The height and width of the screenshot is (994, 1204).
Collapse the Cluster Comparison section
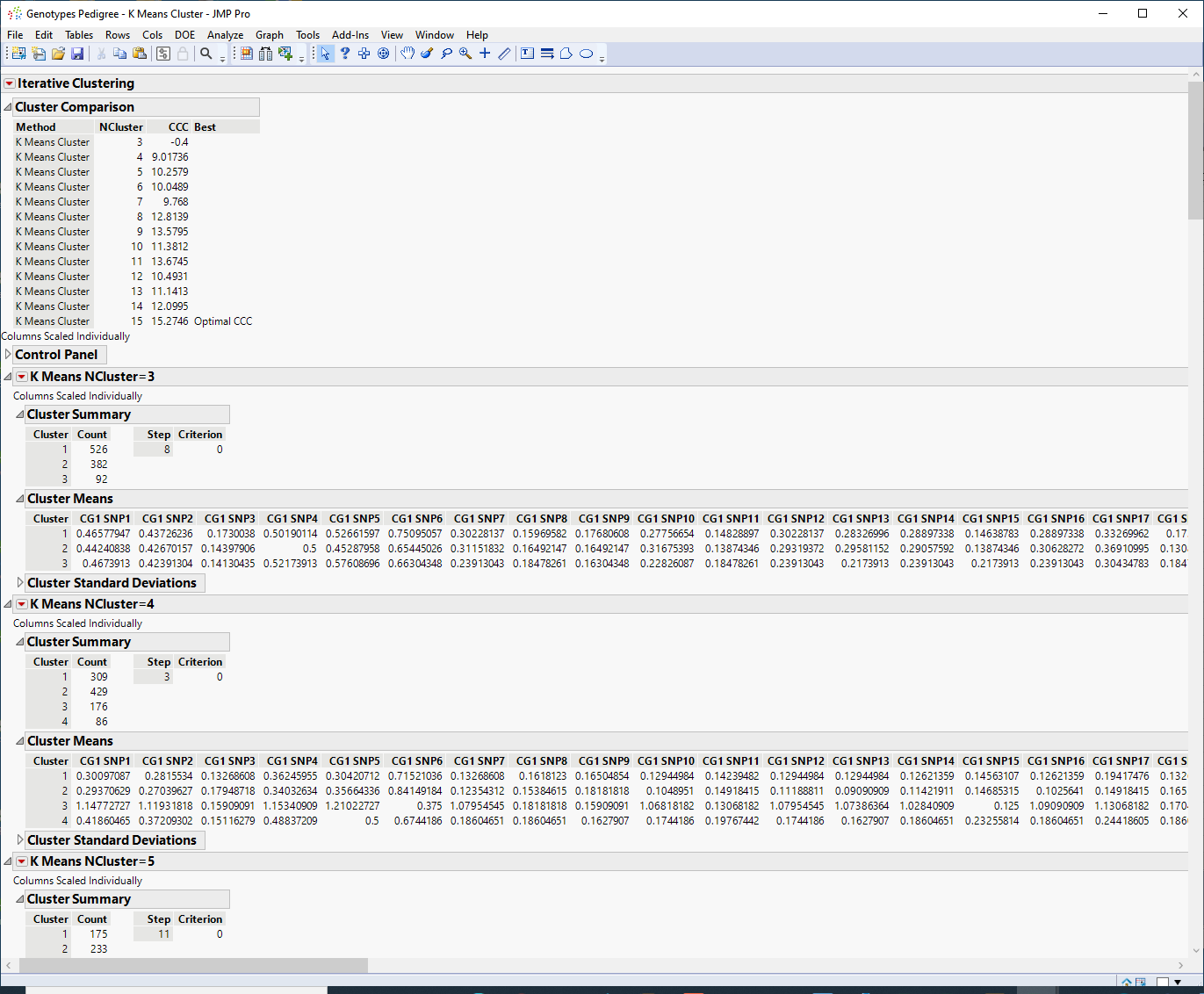pos(8,107)
